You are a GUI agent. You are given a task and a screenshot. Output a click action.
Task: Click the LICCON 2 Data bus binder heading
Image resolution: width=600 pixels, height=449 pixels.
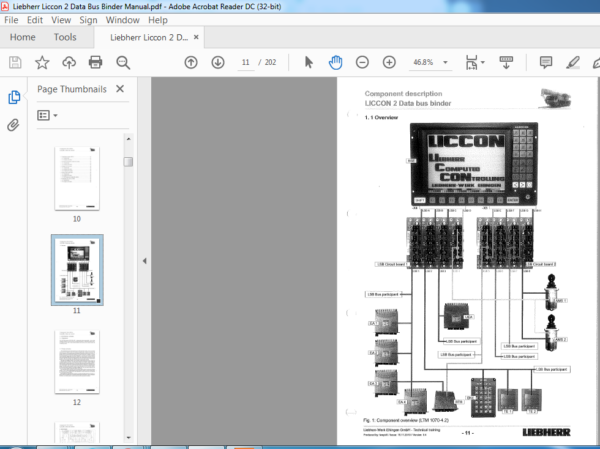coord(408,103)
